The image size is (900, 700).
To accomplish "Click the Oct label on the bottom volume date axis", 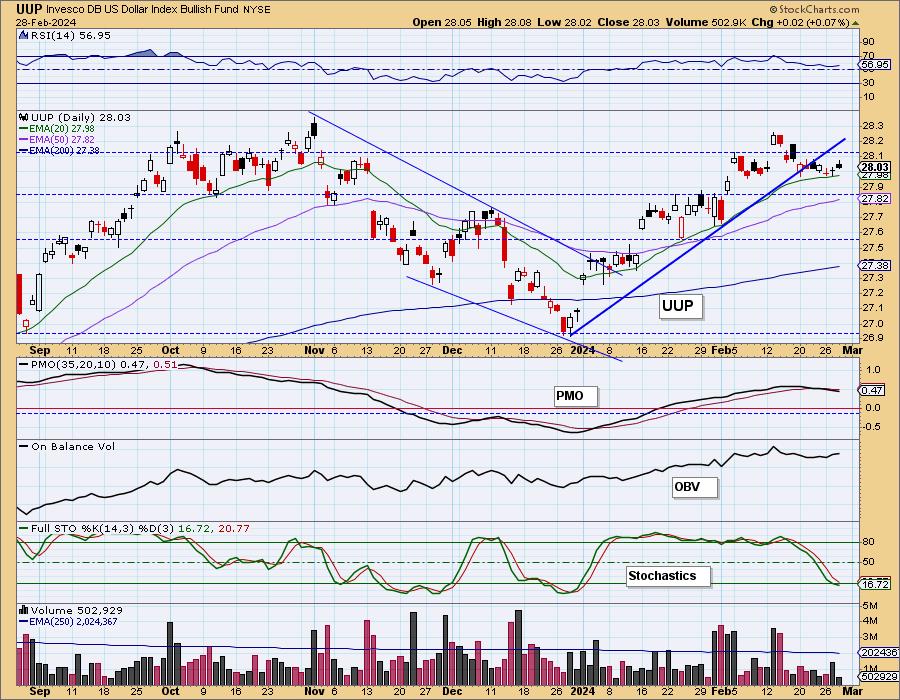I will [x=170, y=690].
